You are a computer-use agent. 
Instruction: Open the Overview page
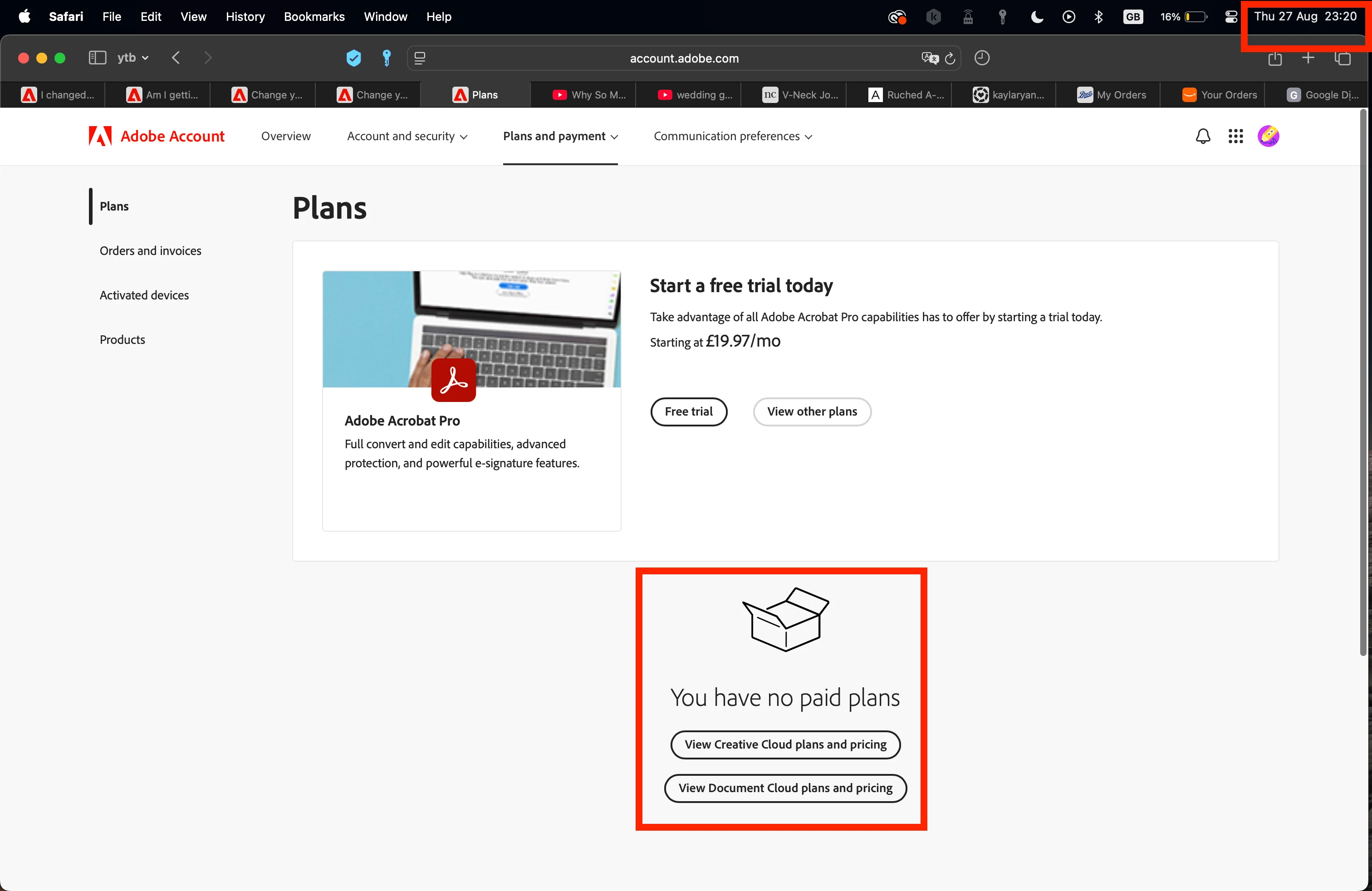(286, 136)
